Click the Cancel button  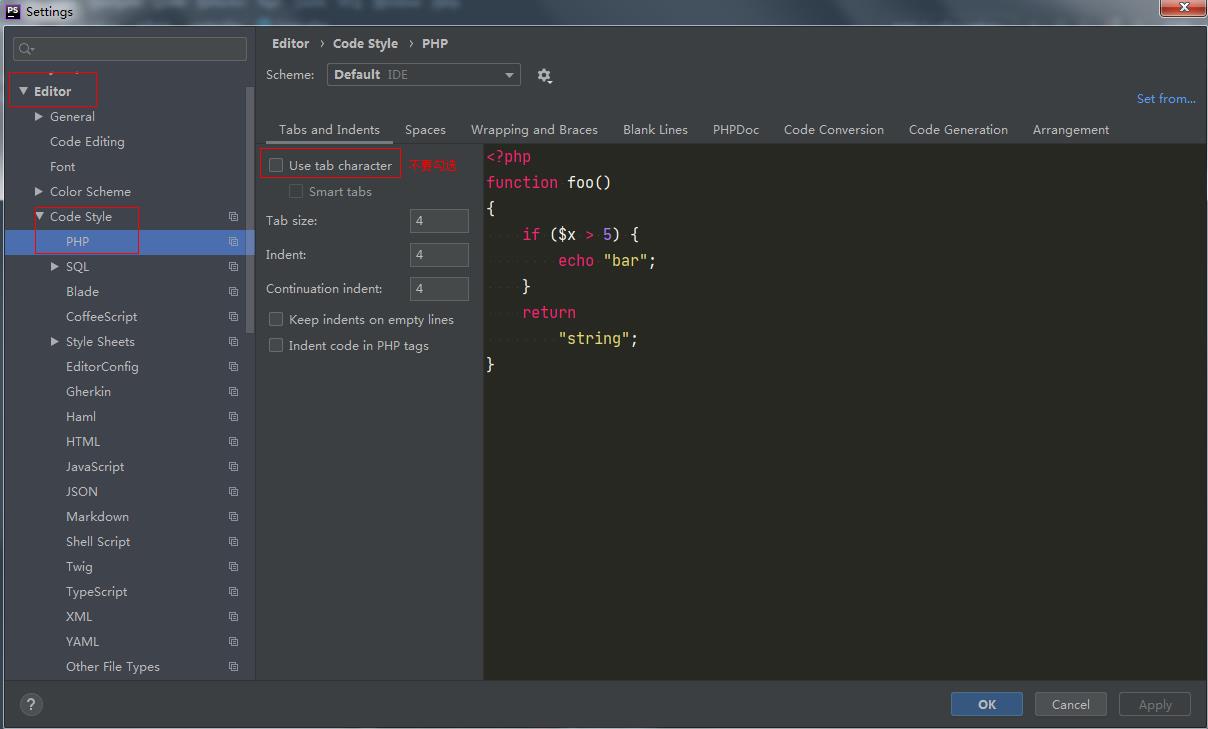click(x=1070, y=704)
